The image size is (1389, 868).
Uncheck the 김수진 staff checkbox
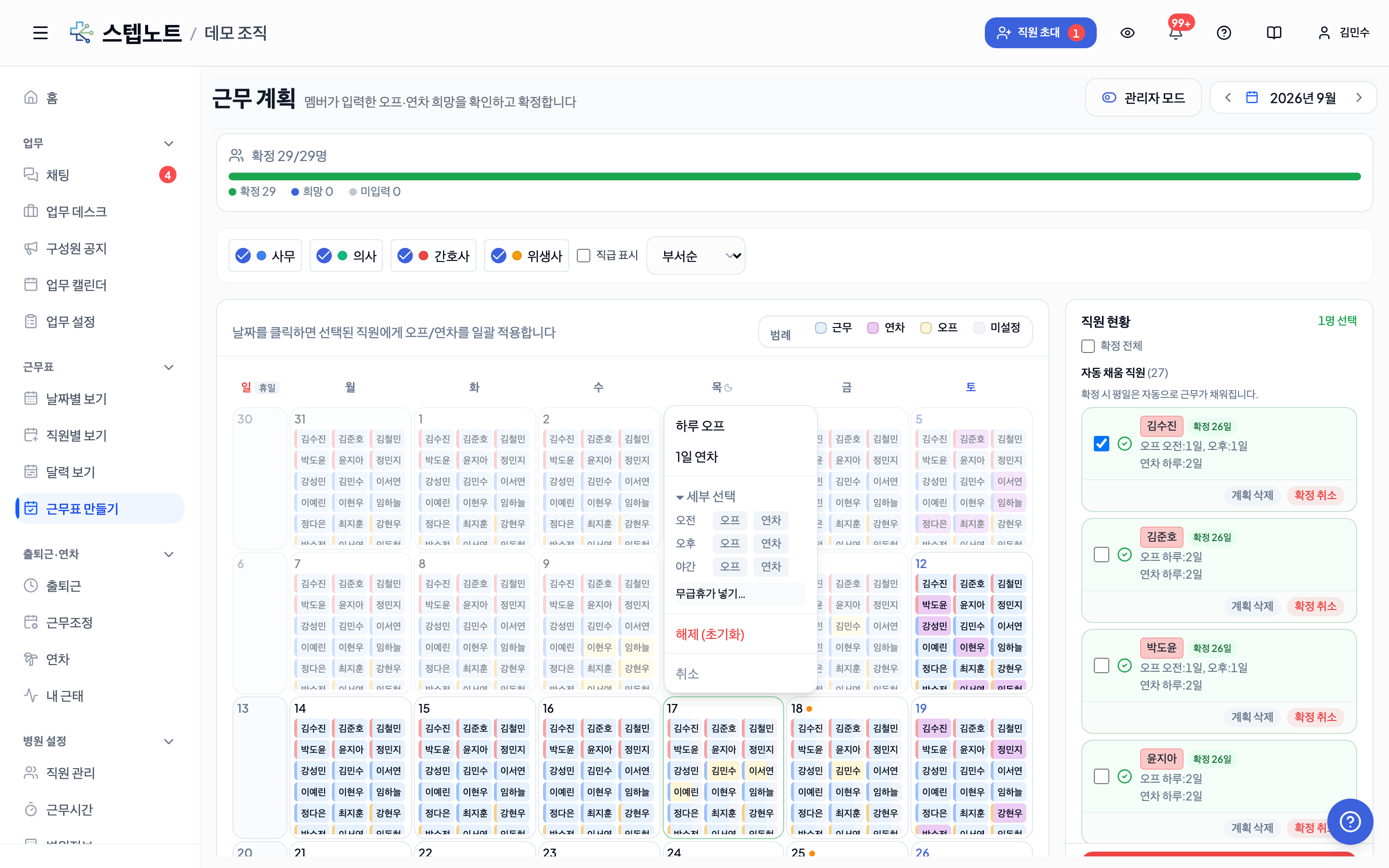click(x=1102, y=444)
